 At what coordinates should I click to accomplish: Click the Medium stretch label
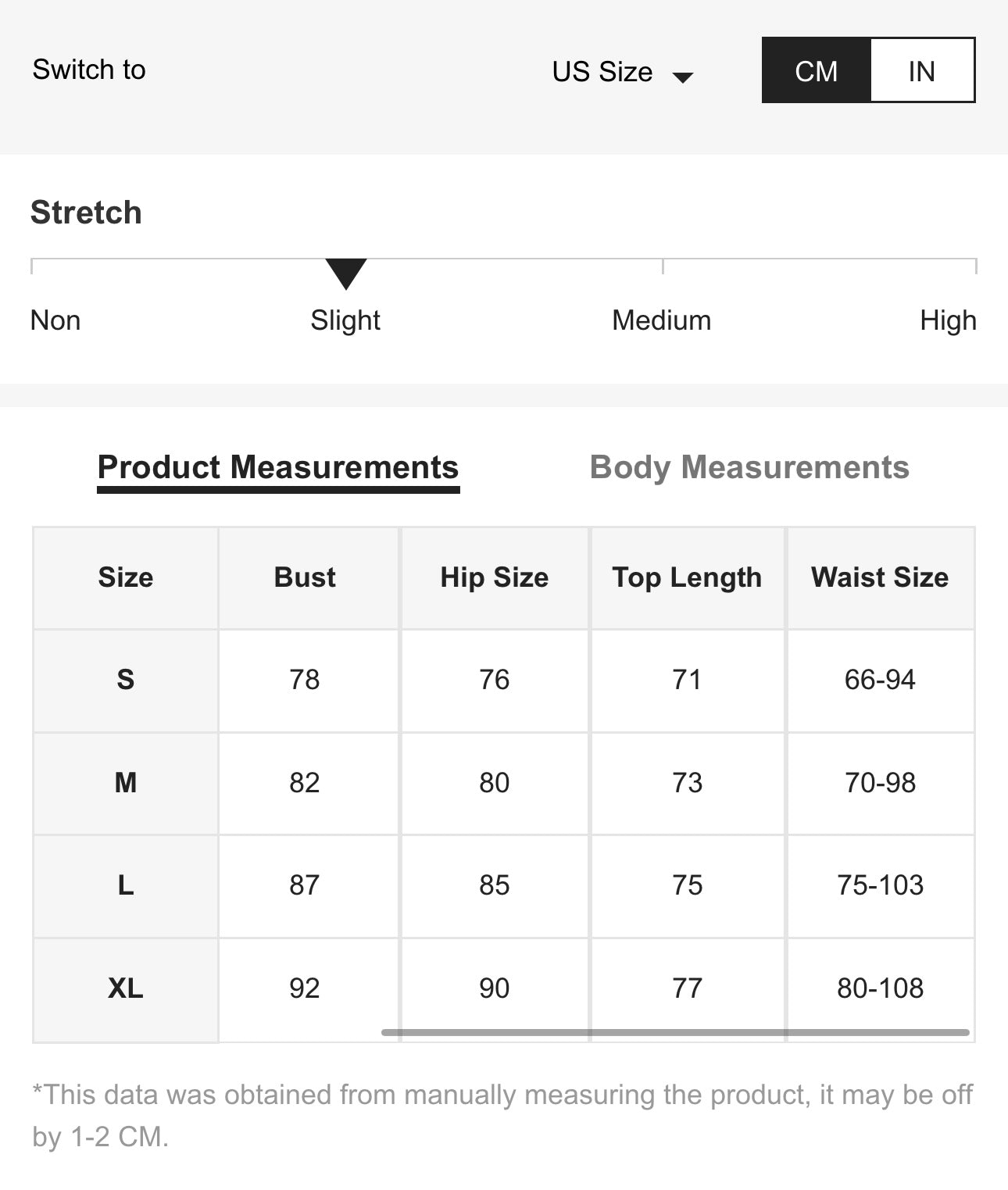[x=661, y=320]
